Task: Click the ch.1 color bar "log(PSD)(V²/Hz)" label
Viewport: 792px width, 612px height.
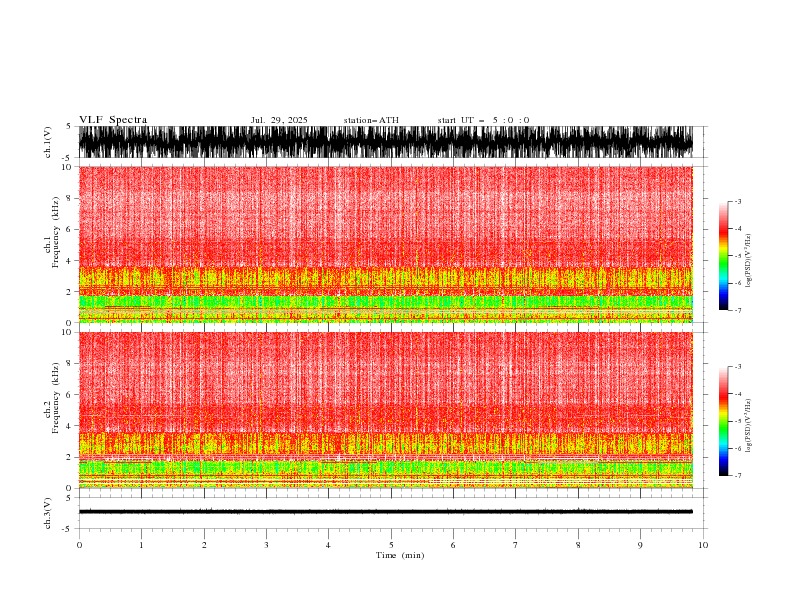Action: pos(748,261)
